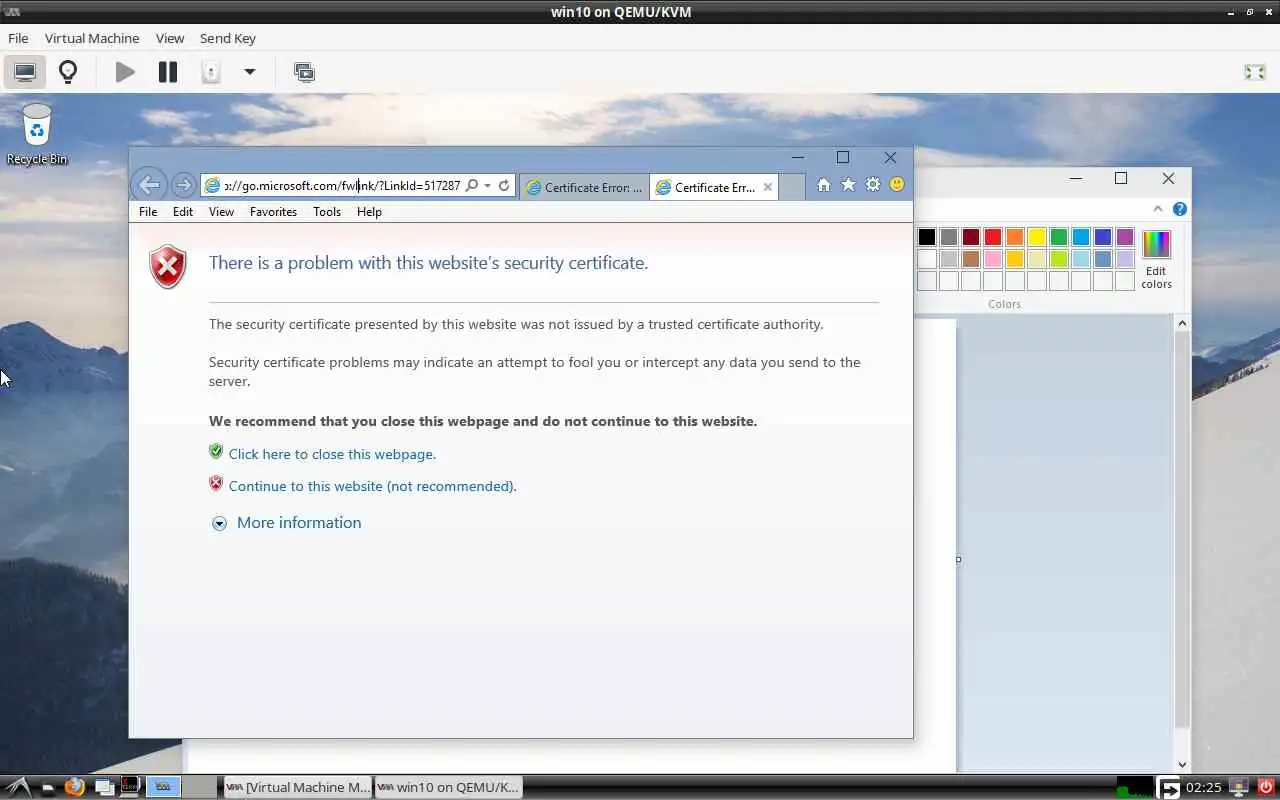Open the virt-manager View menu
The width and height of the screenshot is (1280, 800).
point(170,38)
